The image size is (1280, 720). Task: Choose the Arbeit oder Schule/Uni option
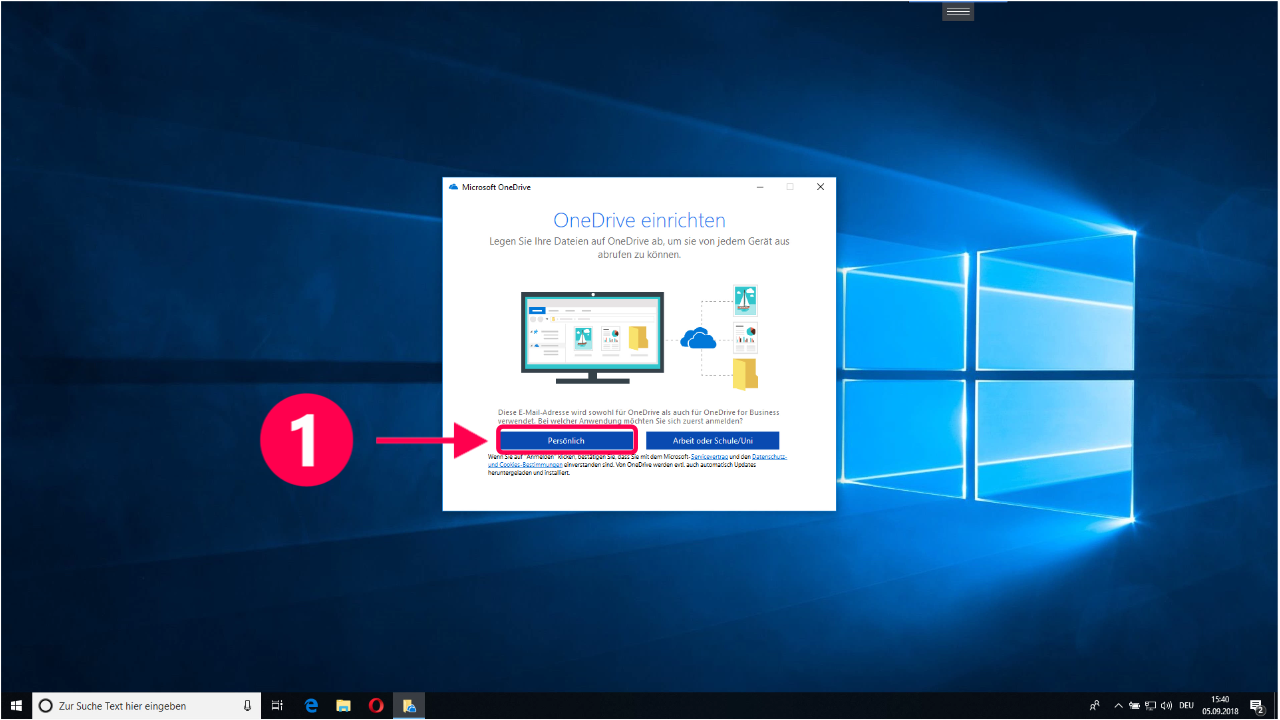coord(712,440)
